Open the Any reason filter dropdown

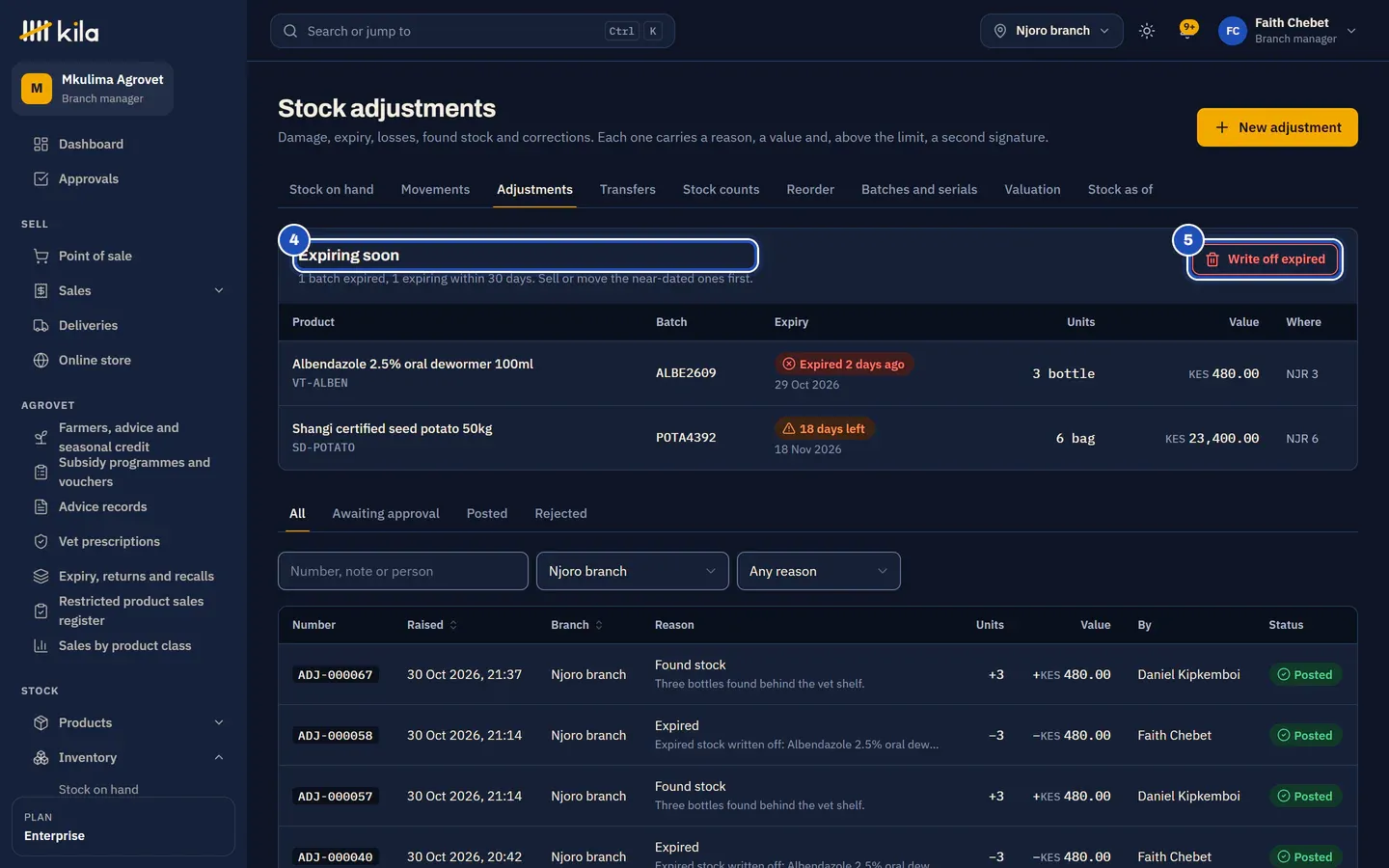pyautogui.click(x=818, y=571)
